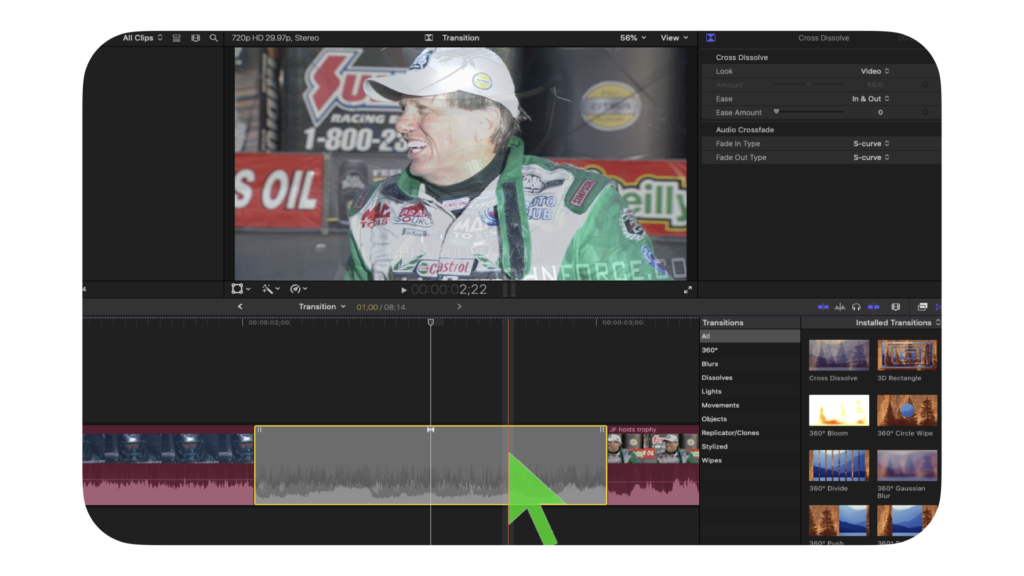Go back in timeline history
Image resolution: width=1024 pixels, height=576 pixels.
point(240,306)
